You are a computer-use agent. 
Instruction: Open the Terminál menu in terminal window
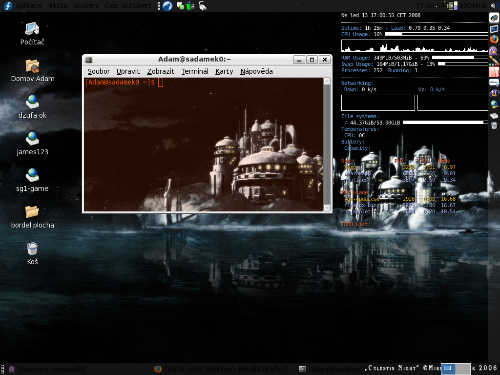coord(195,71)
